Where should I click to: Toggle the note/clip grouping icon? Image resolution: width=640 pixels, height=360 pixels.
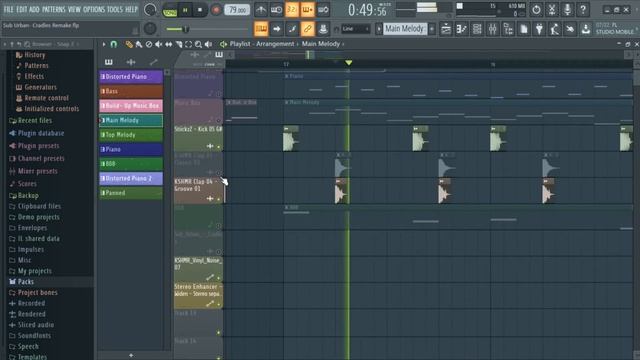[x=292, y=29]
